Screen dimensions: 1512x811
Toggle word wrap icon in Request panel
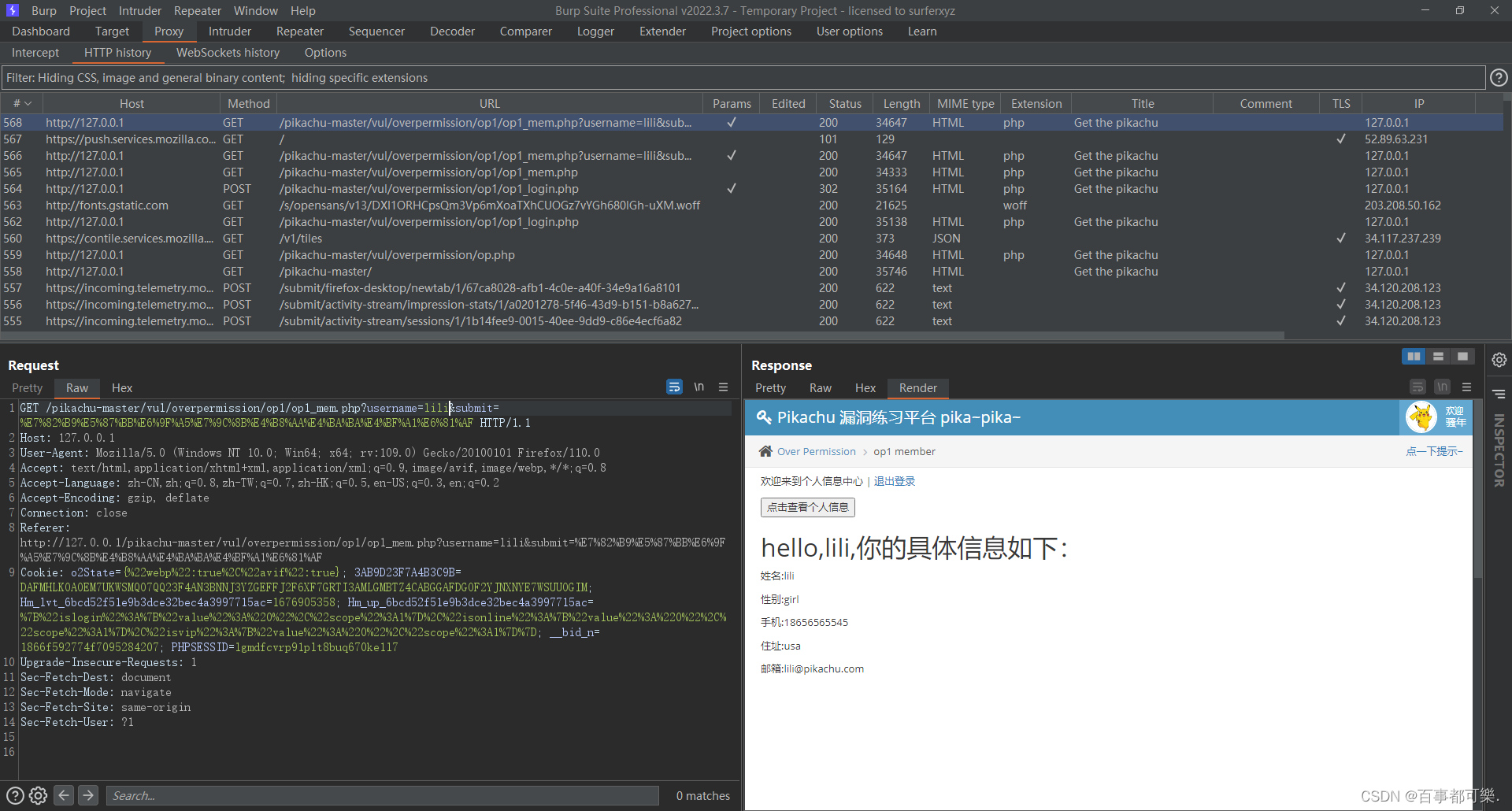(674, 387)
